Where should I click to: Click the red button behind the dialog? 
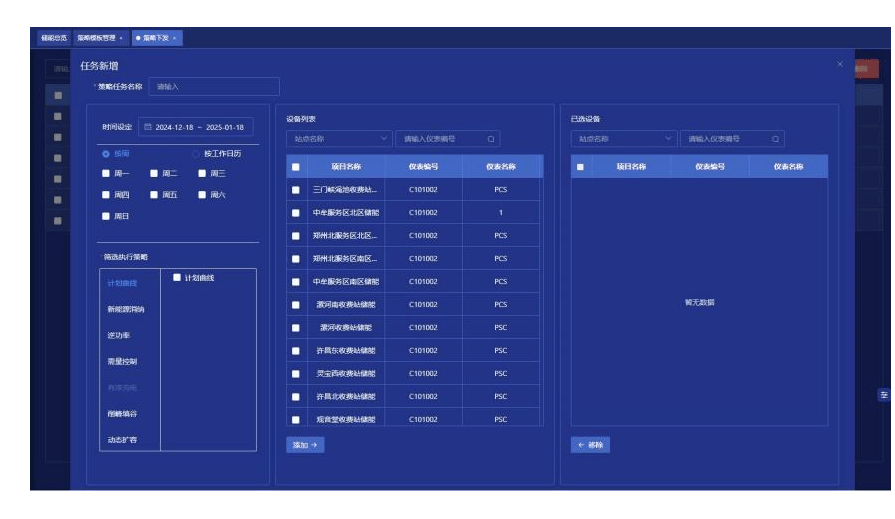pos(866,69)
